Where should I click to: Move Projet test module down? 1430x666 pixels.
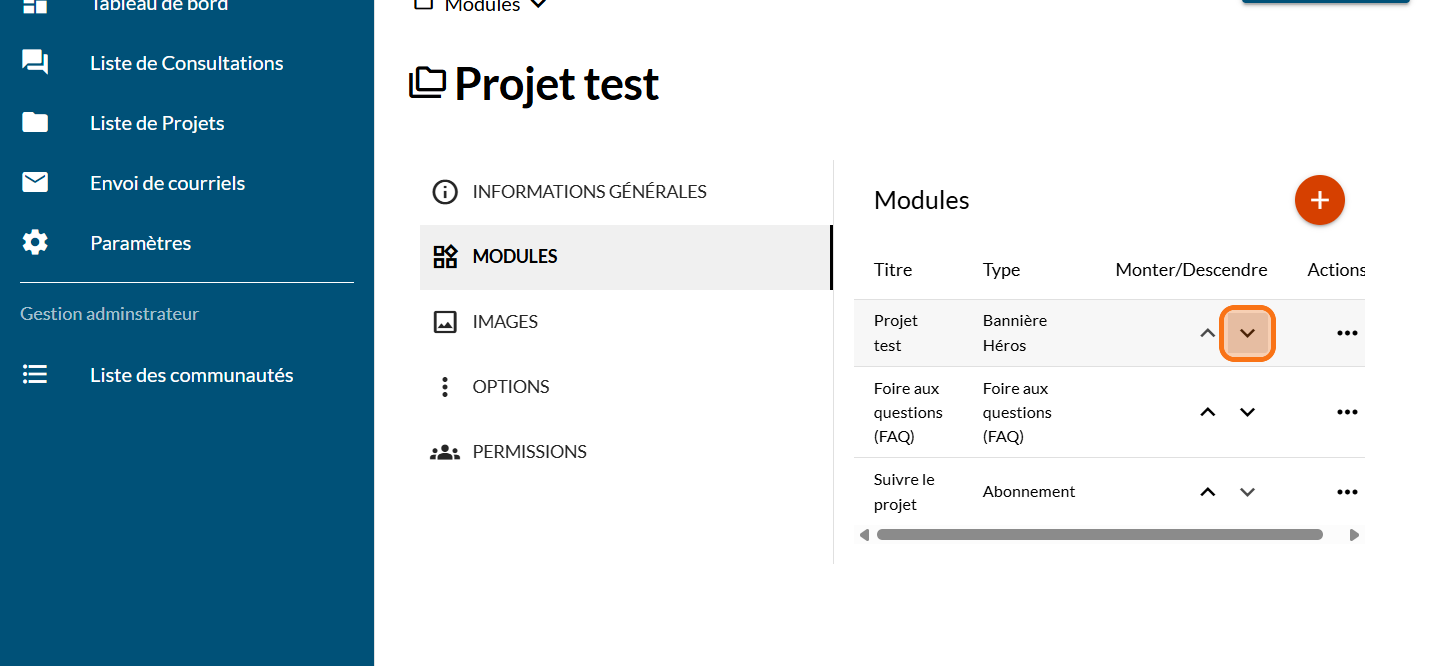(x=1247, y=333)
